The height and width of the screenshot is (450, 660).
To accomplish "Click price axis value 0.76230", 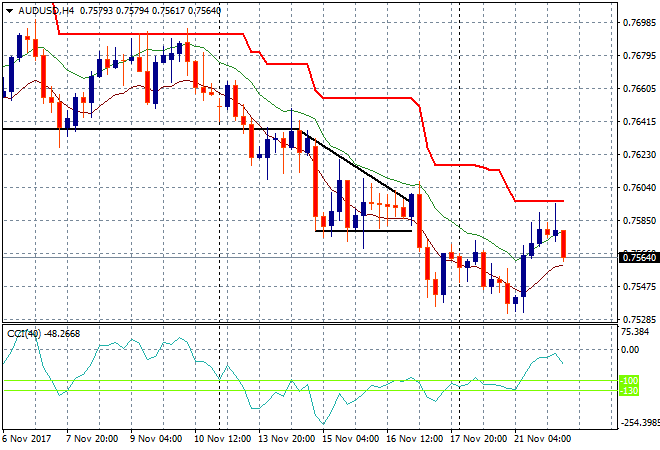I will (639, 154).
